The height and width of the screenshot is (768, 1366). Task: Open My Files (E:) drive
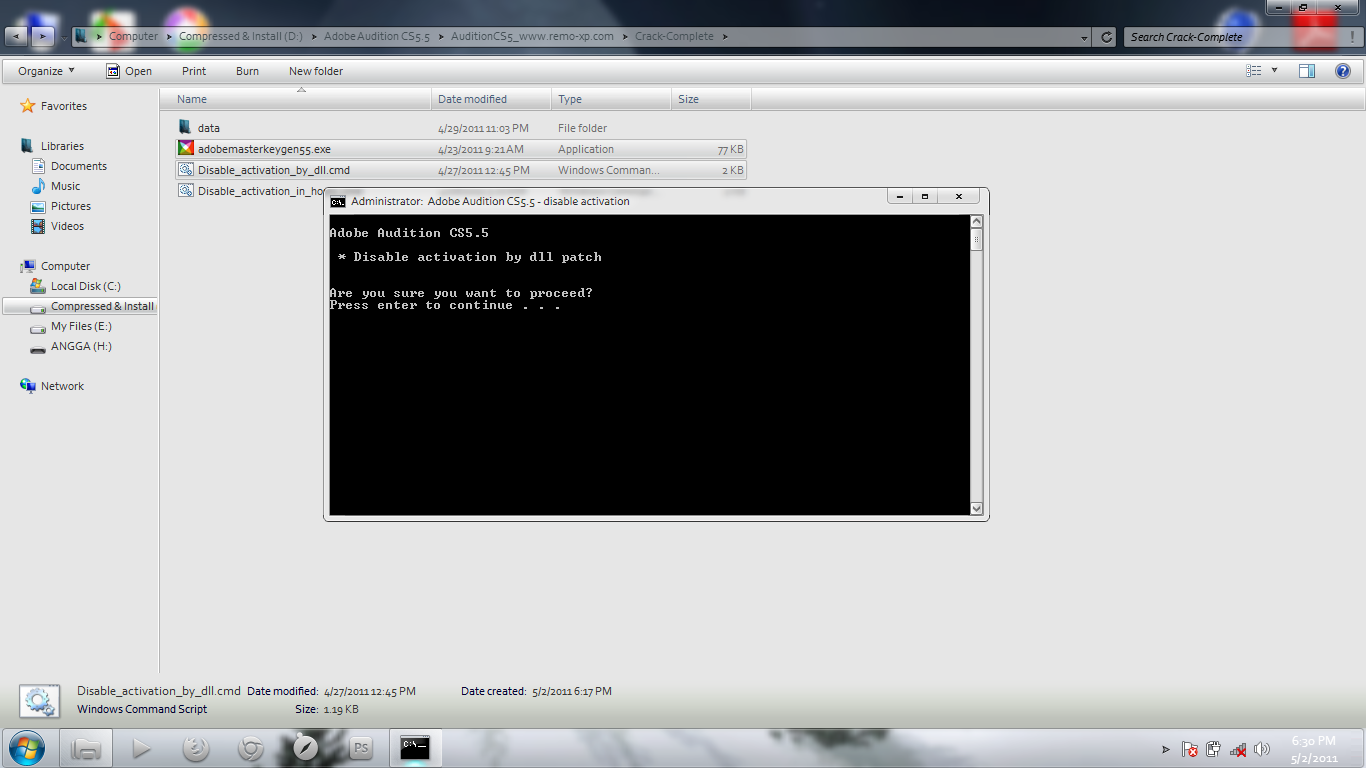coord(81,326)
